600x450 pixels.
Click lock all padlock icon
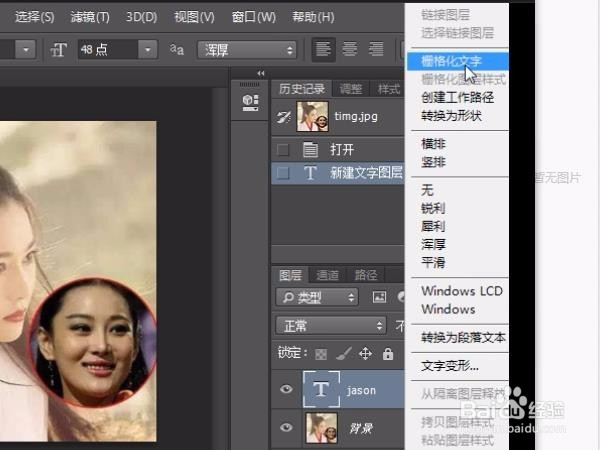388,354
